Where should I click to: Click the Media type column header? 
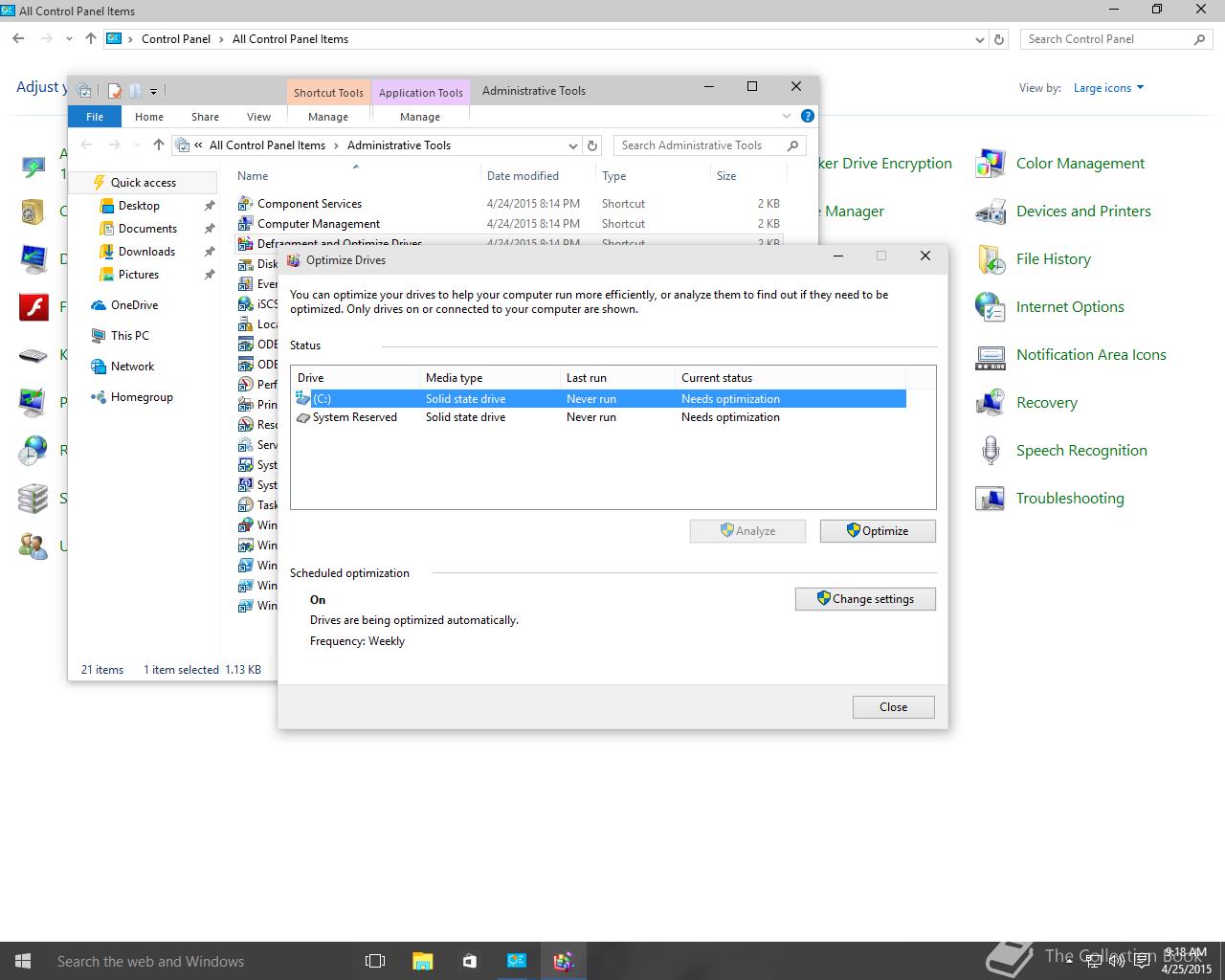tap(490, 378)
